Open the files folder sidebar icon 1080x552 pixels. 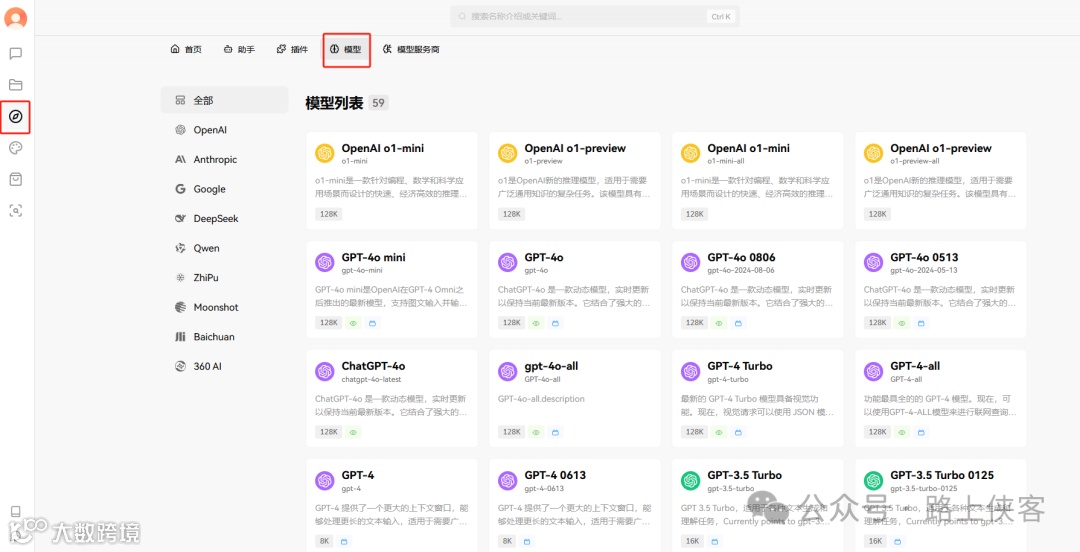click(x=16, y=85)
